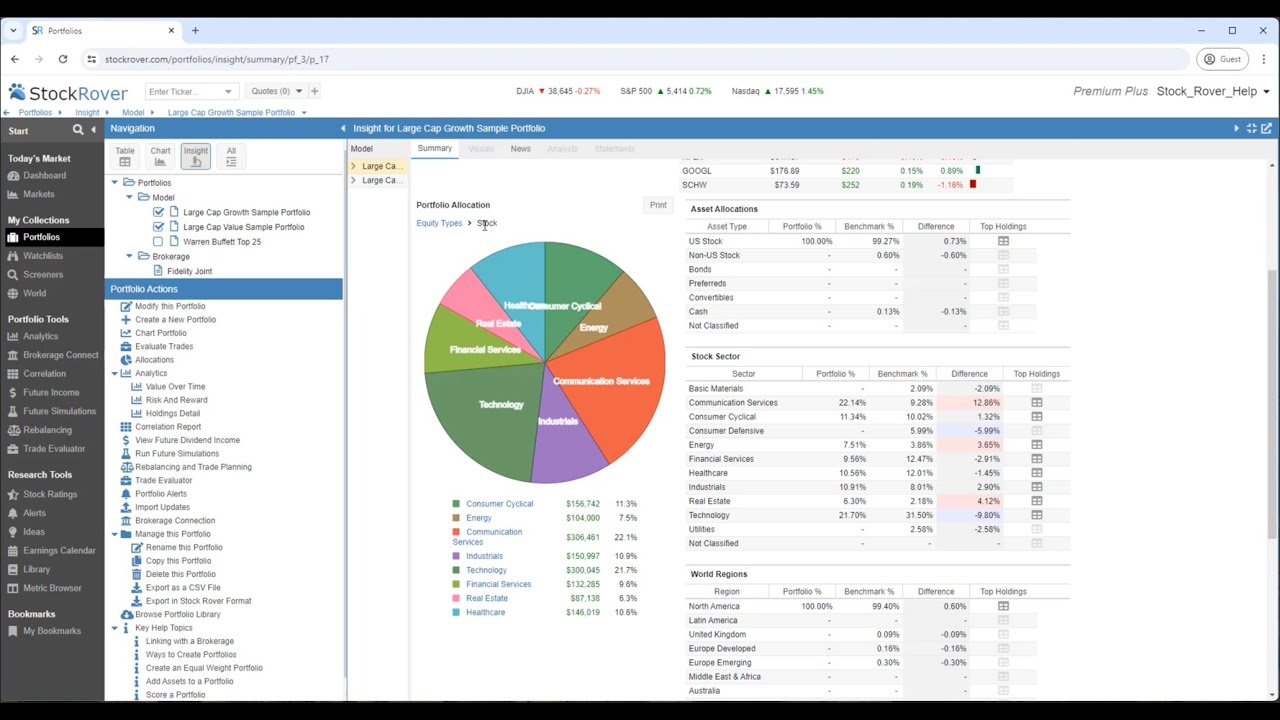
Task: Open Future Simulations tool
Action: 59,411
